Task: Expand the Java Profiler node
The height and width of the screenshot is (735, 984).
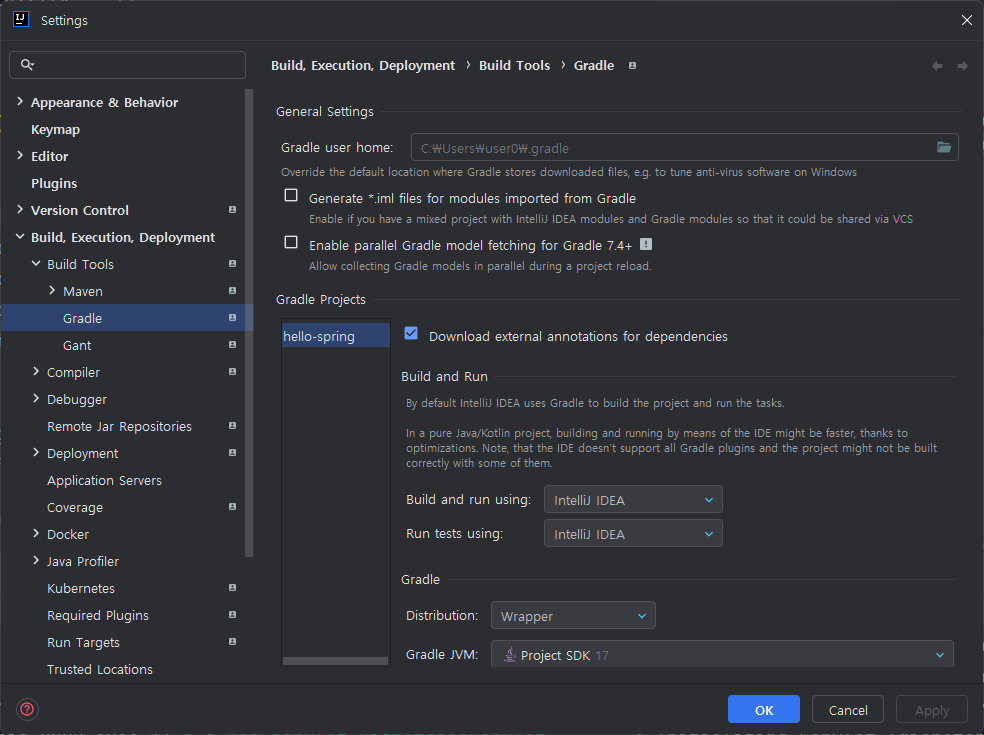Action: tap(36, 560)
